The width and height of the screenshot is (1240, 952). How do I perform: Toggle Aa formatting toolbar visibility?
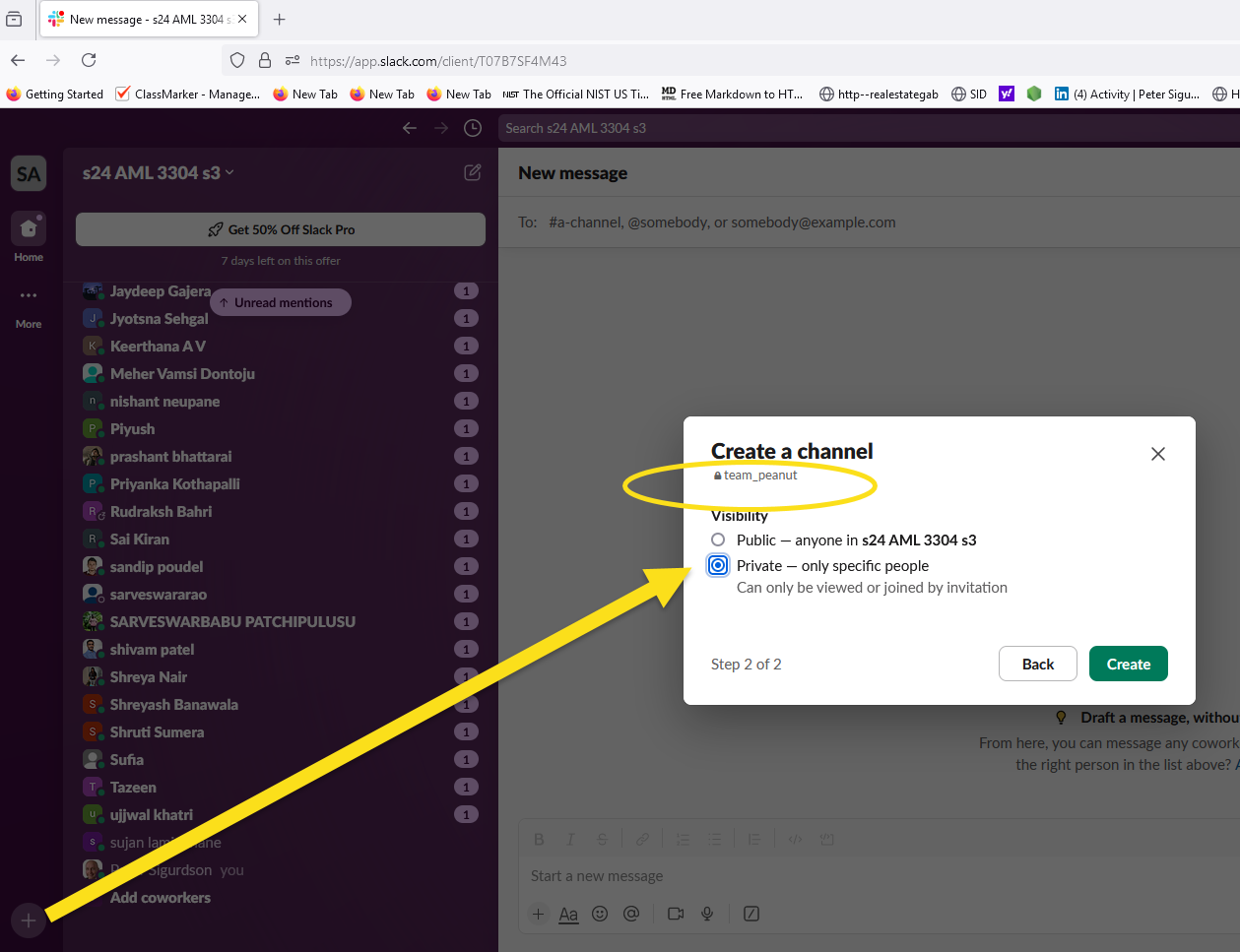tap(568, 914)
